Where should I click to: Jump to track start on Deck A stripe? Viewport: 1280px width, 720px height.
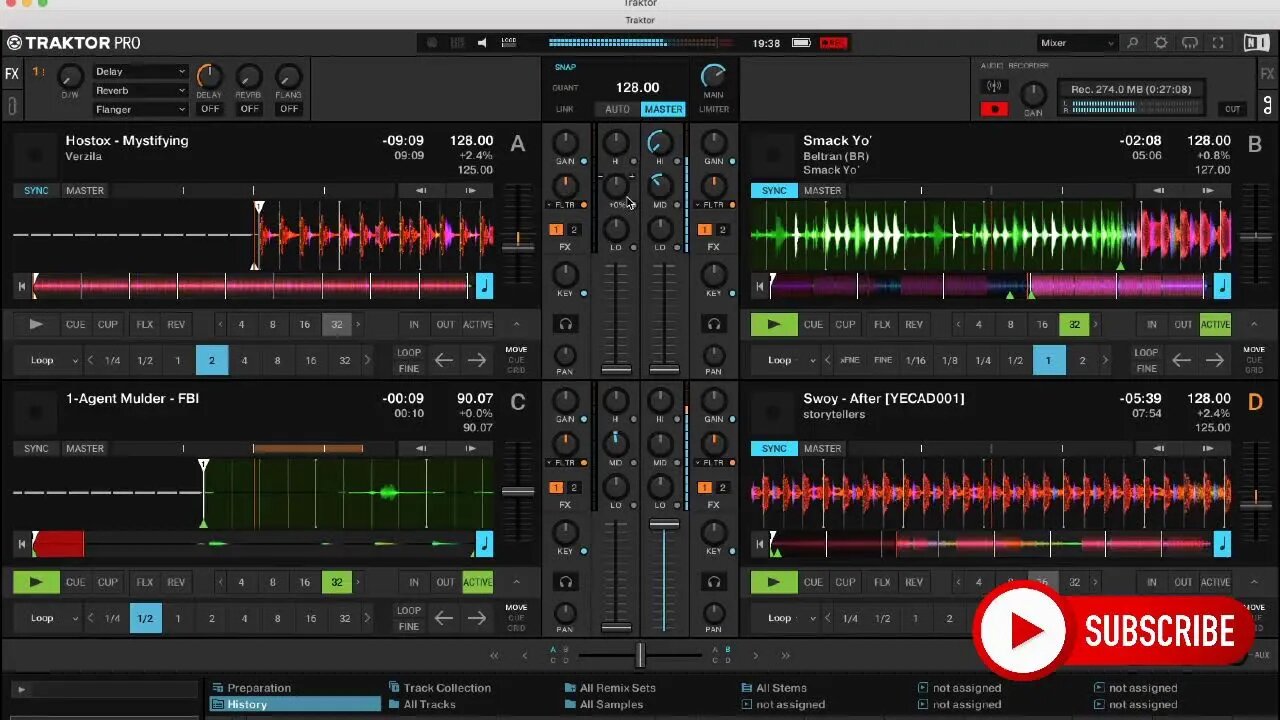tap(21, 287)
